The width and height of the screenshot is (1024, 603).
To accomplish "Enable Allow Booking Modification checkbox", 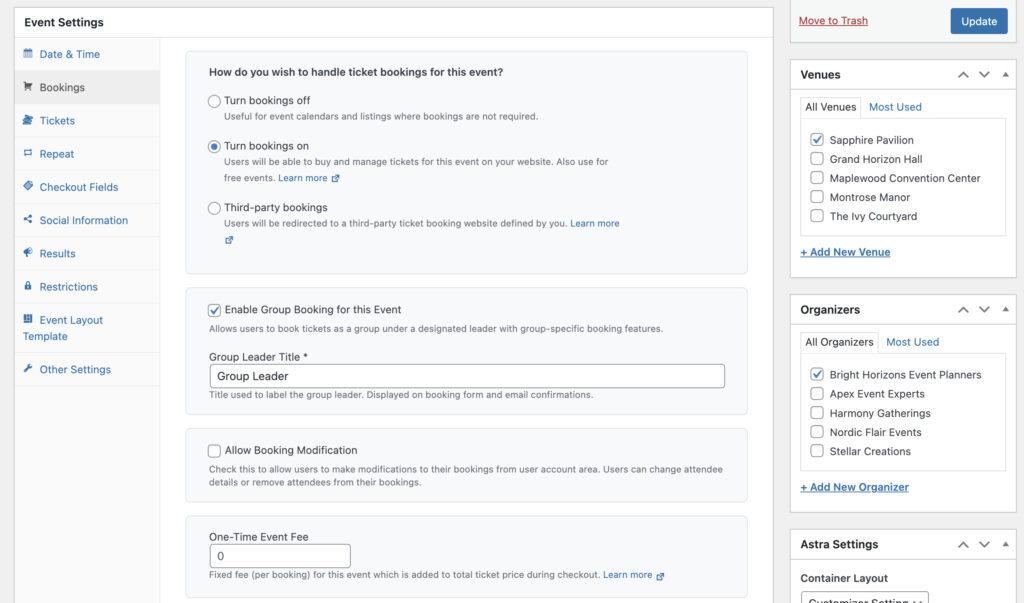I will coord(214,451).
